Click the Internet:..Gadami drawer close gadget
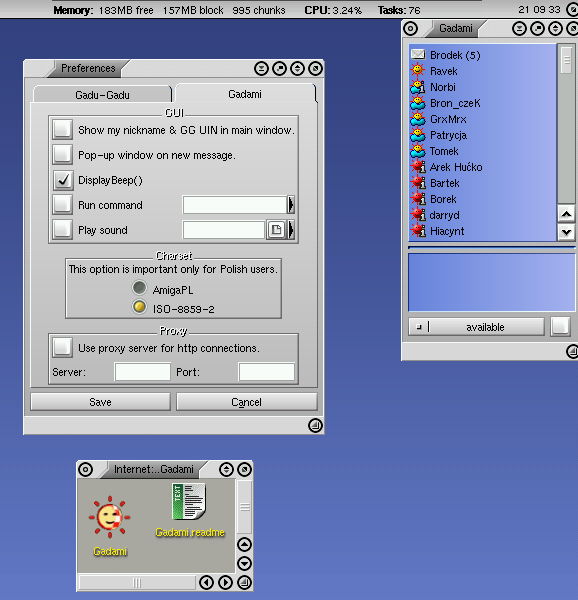This screenshot has height=600, width=578. coord(85,469)
